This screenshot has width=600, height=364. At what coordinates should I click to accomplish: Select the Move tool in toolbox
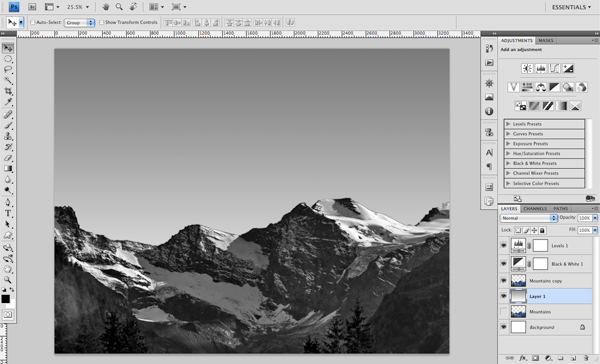pos(8,48)
